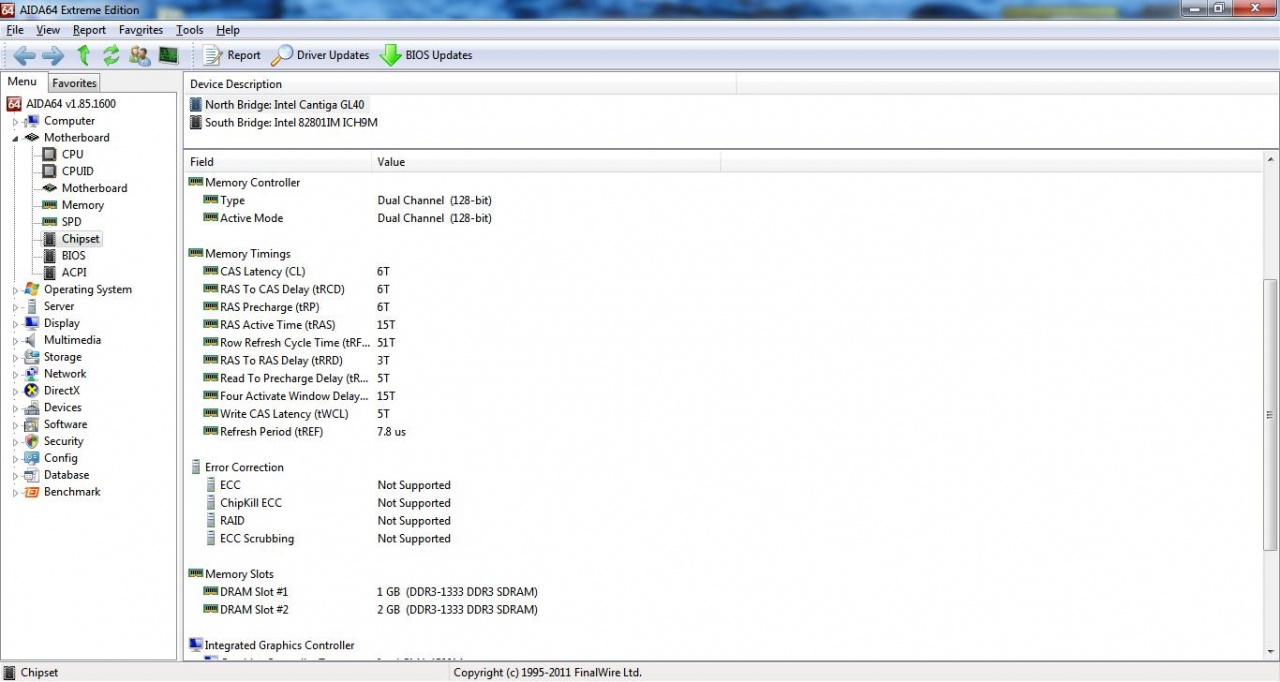Open the View menu
The height and width of the screenshot is (682, 1280).
pos(48,30)
